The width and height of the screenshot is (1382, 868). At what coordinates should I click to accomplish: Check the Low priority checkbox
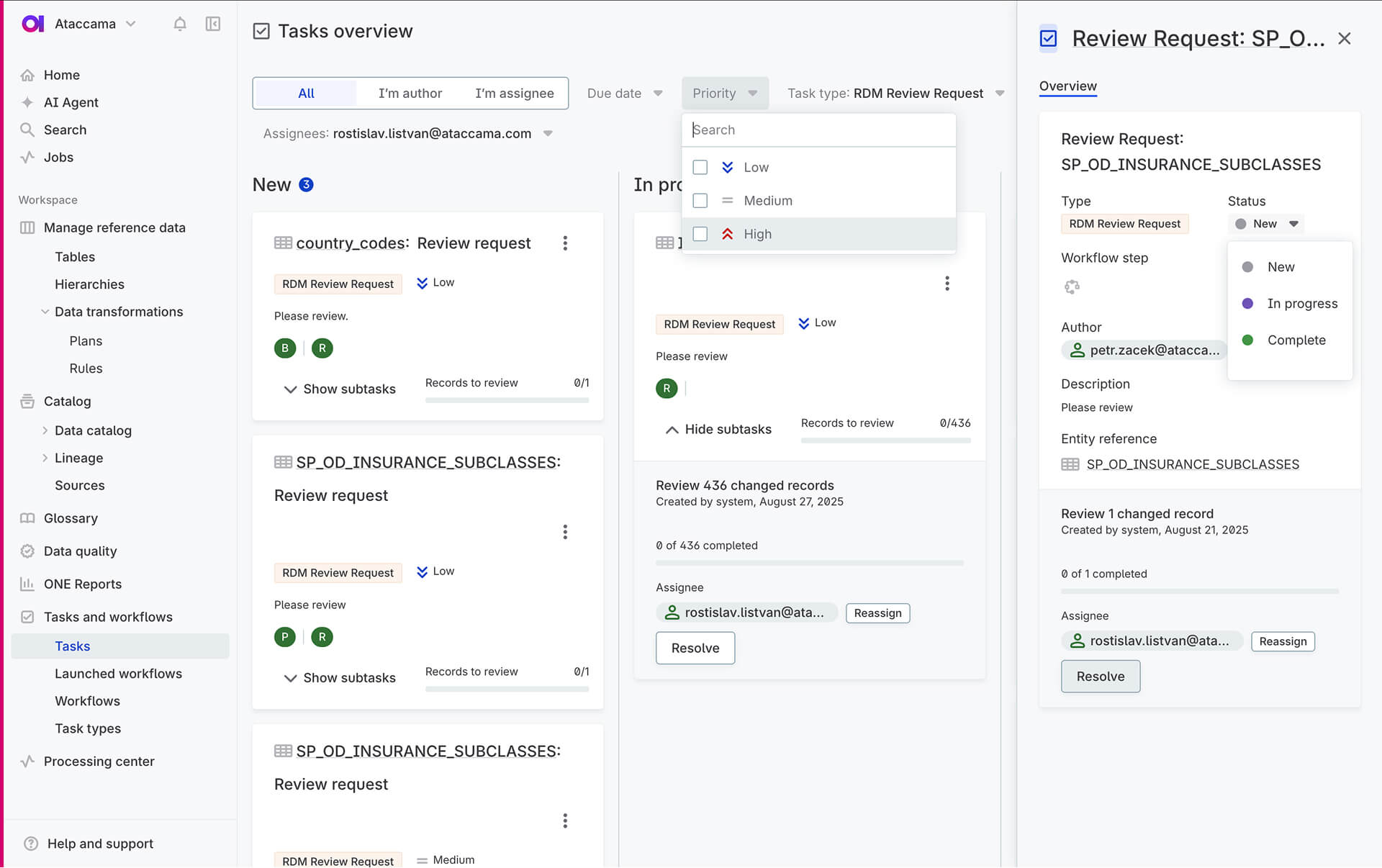[700, 167]
